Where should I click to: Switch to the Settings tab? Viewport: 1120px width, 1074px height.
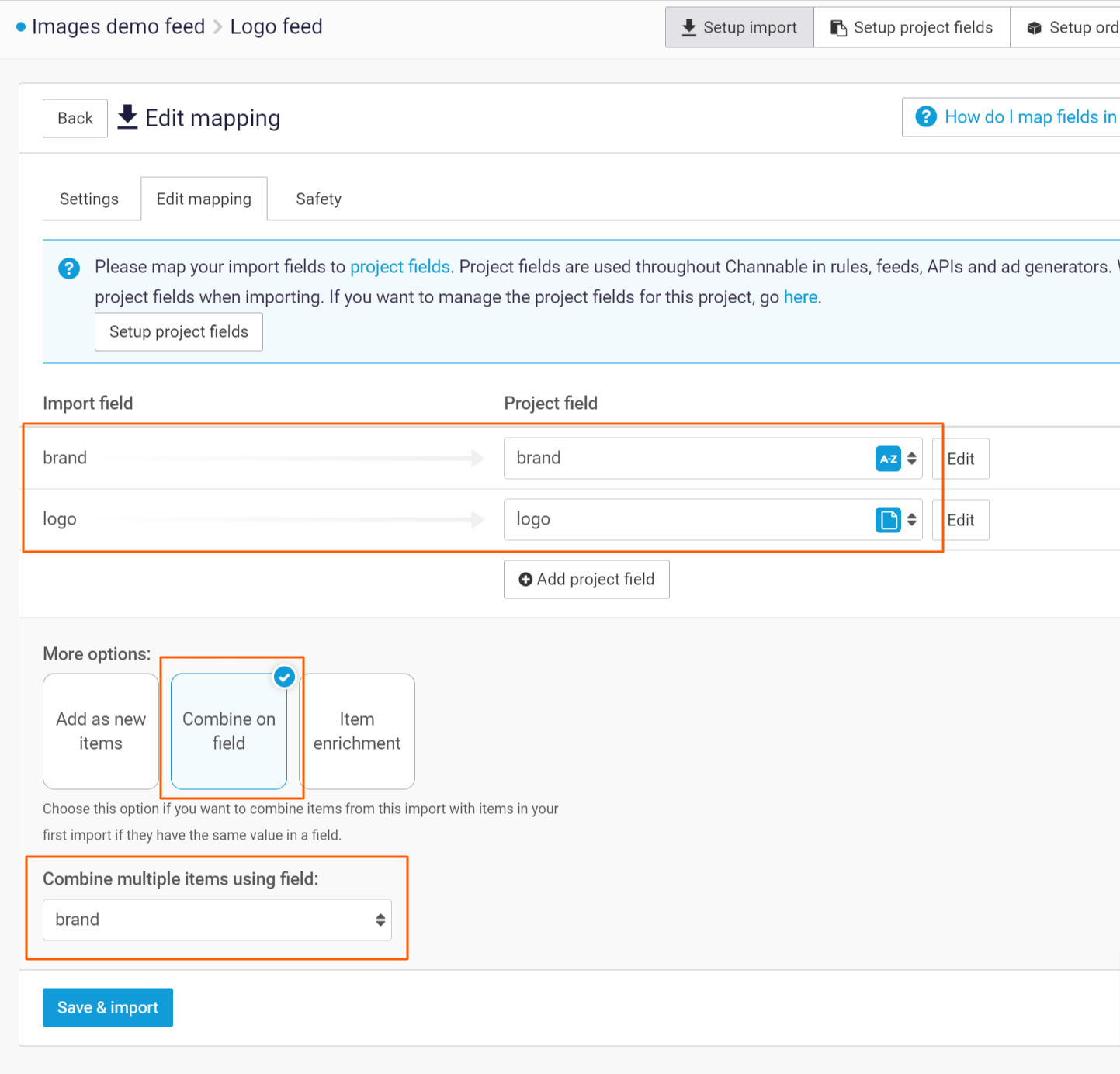point(89,199)
